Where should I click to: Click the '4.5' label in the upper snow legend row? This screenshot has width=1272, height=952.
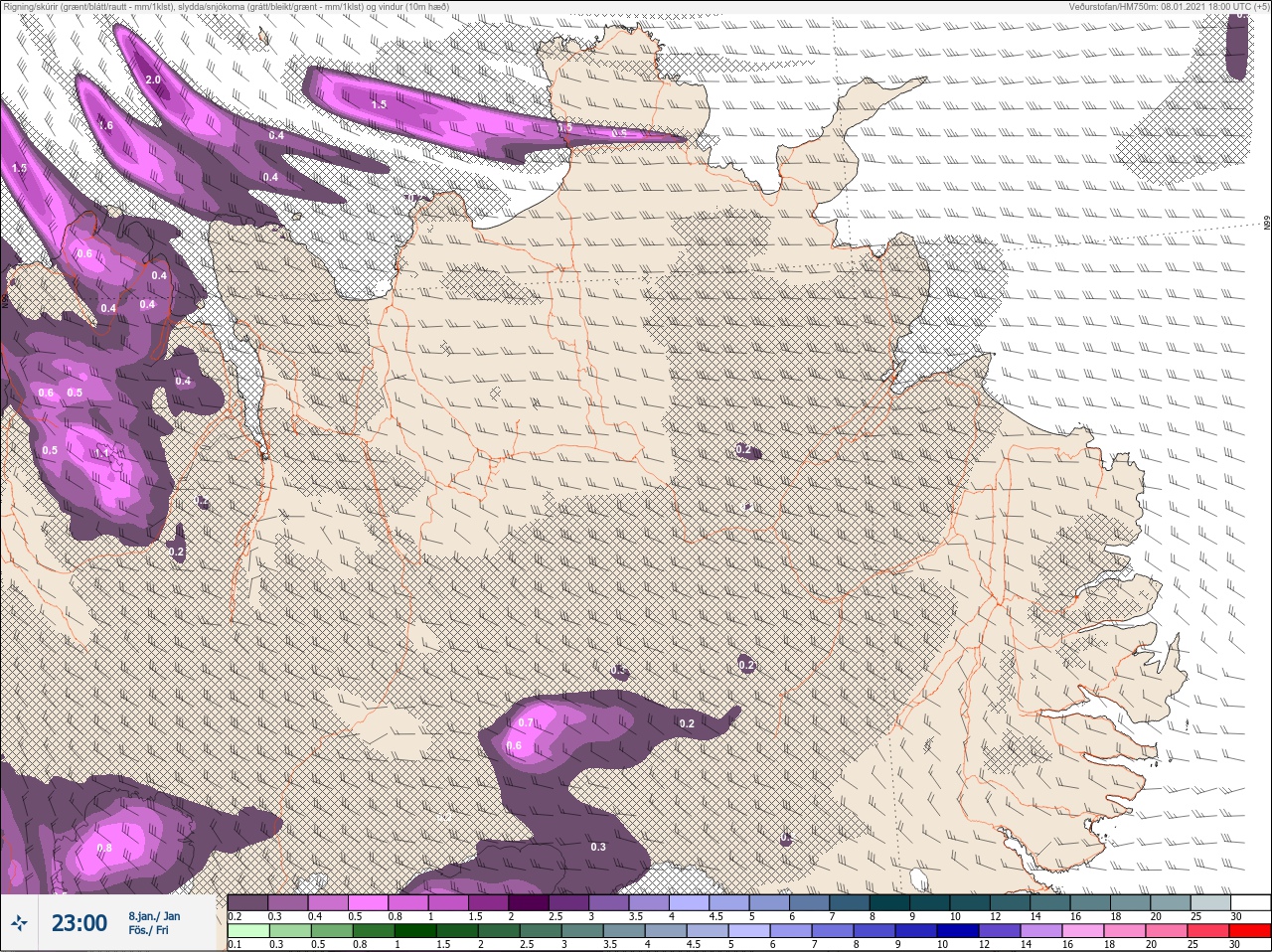point(716,916)
